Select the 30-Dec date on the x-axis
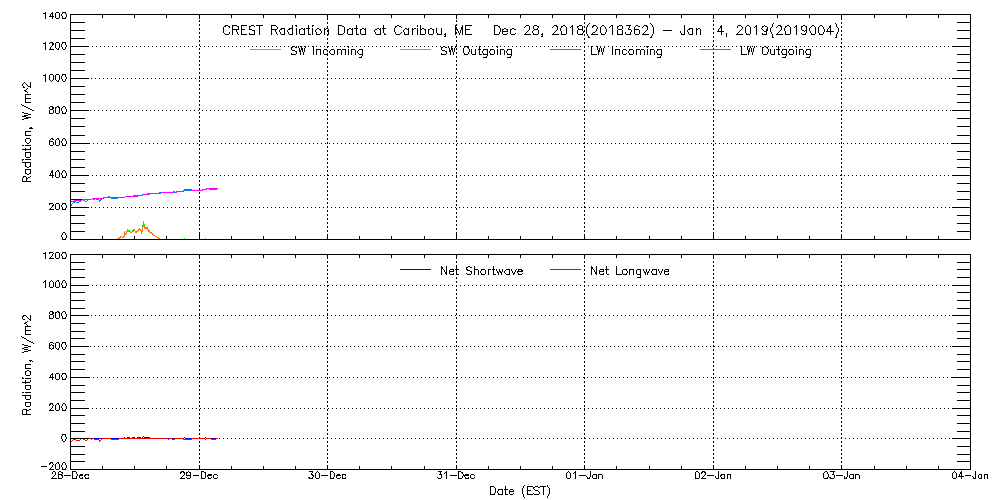This screenshot has height=500, width=1000. (328, 476)
